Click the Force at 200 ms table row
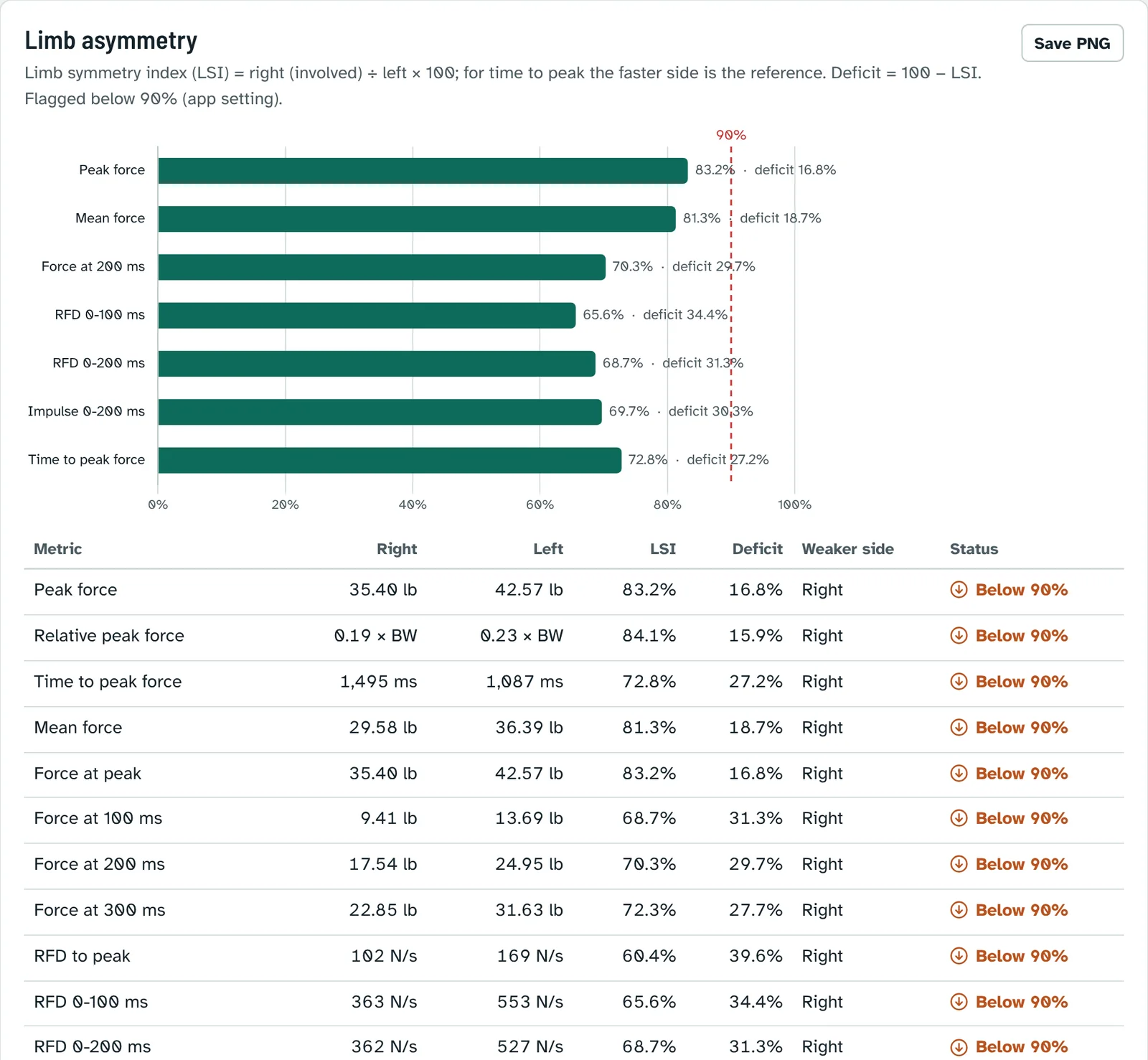Viewport: 1148px width, 1060px height. tap(574, 865)
